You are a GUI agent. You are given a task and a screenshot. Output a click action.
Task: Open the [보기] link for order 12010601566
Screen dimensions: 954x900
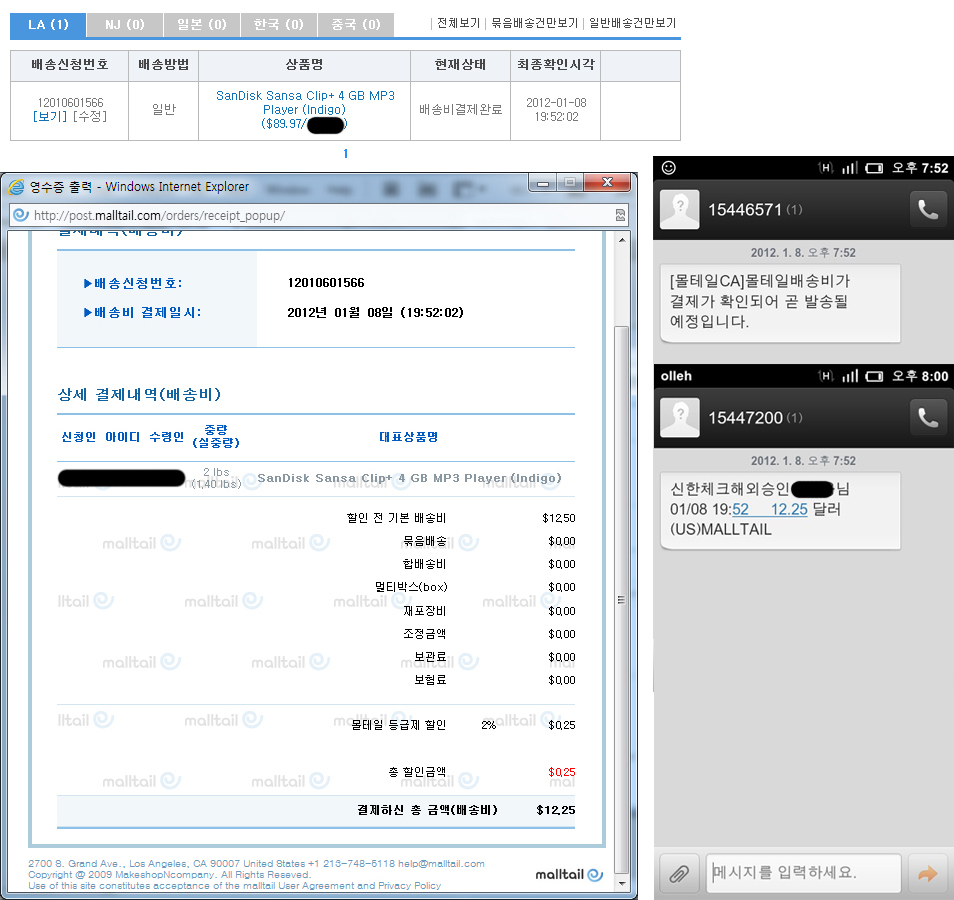click(x=50, y=116)
